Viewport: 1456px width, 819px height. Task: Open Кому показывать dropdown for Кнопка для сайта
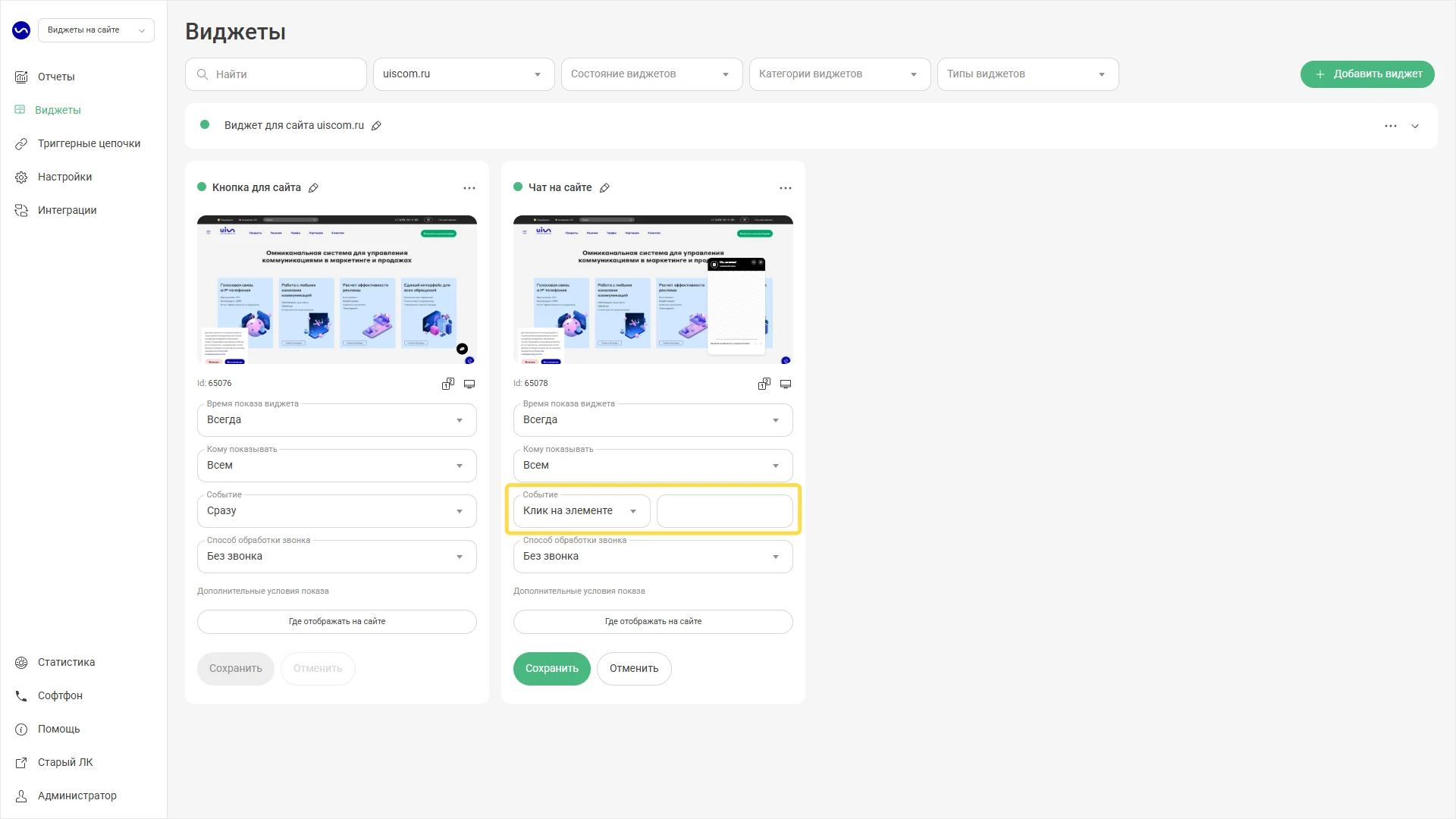click(337, 466)
